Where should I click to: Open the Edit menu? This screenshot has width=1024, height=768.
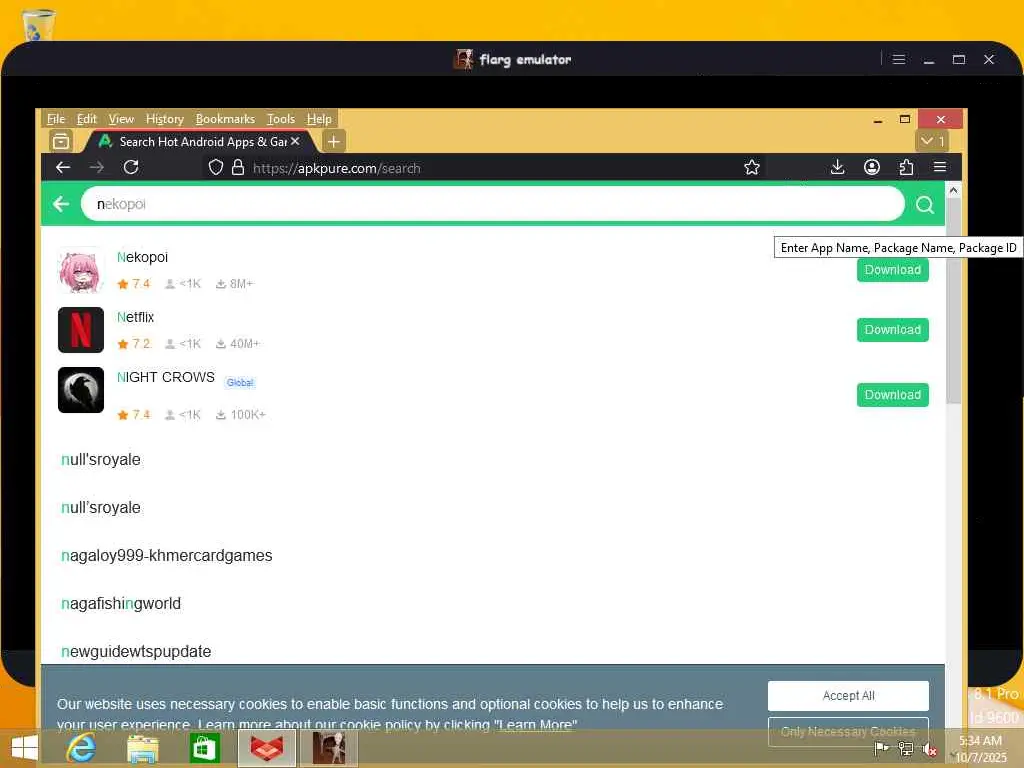pos(86,119)
